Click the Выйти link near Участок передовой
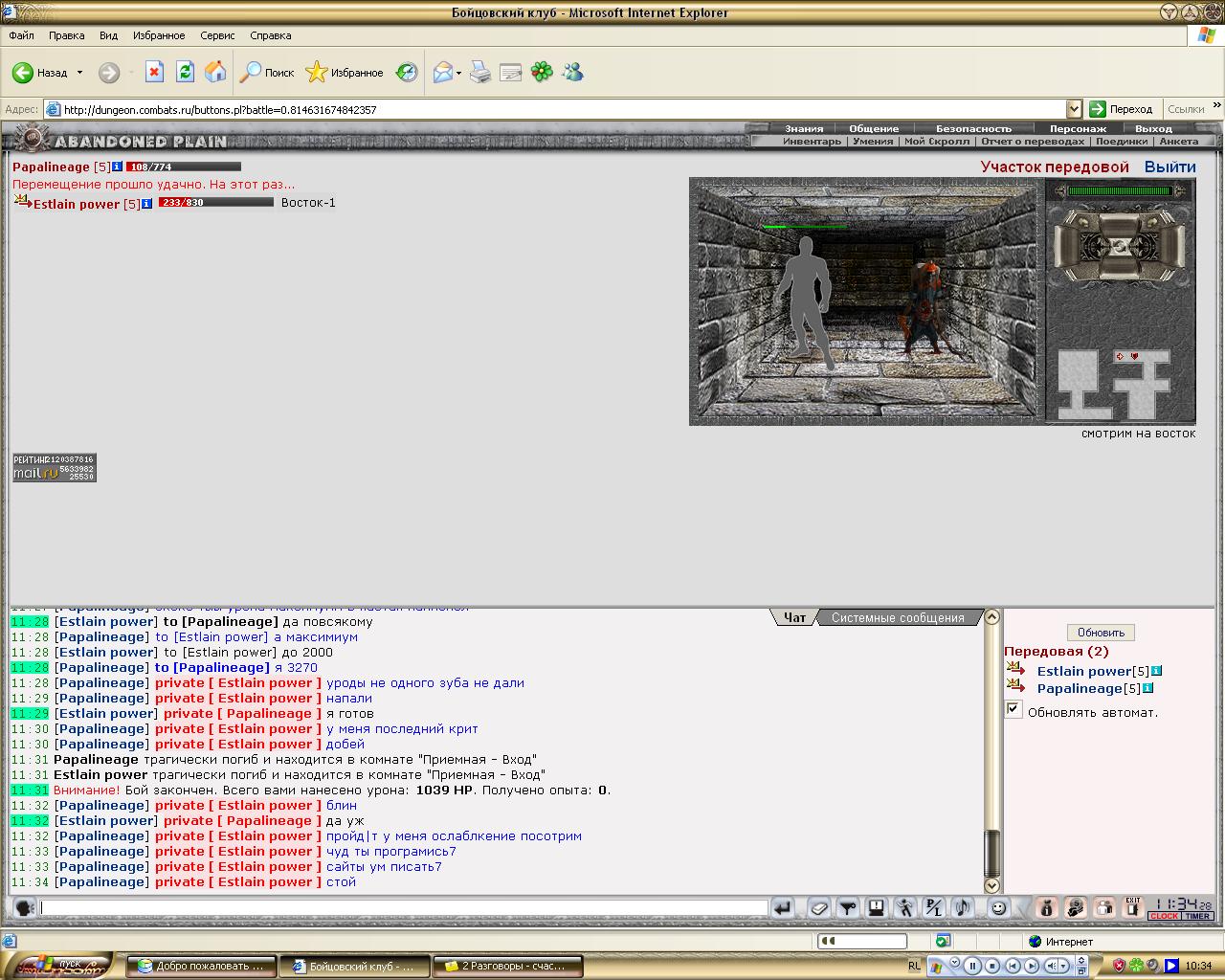This screenshot has height=980, width=1225. tap(1169, 167)
